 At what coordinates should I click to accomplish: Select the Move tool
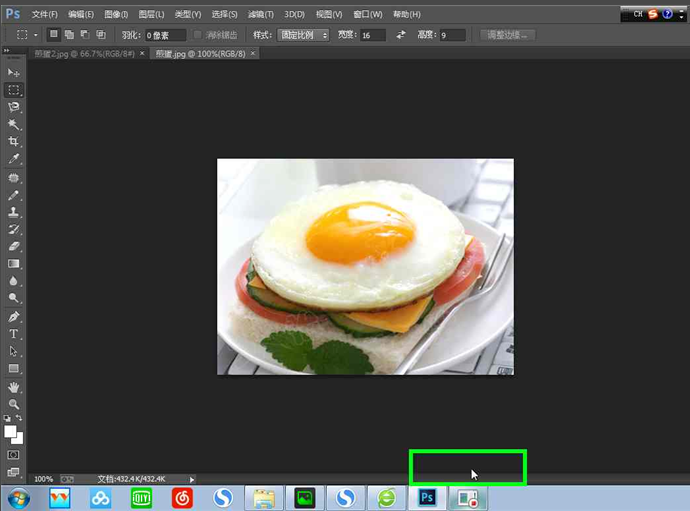coord(14,73)
